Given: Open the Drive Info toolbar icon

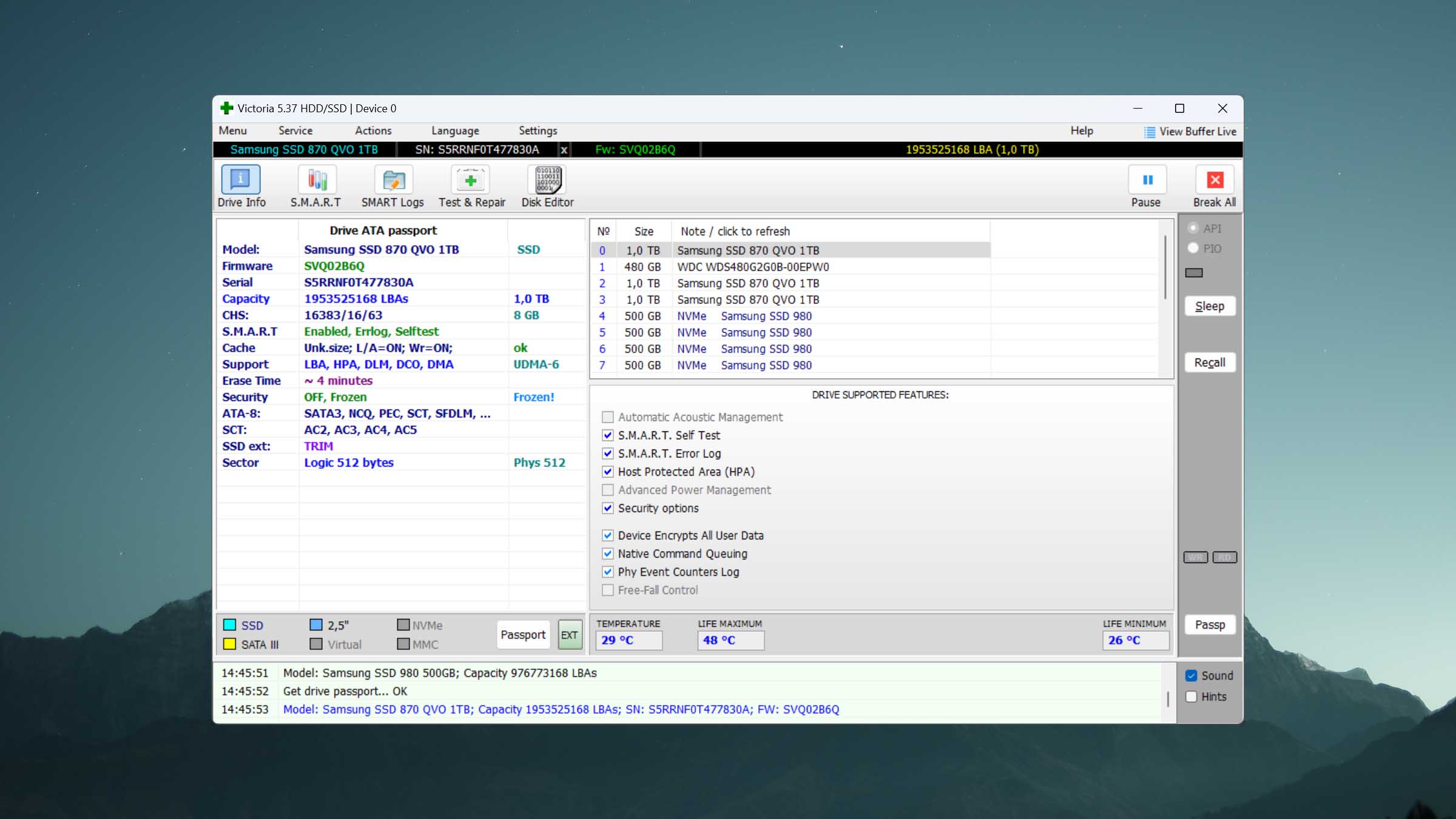Looking at the screenshot, I should [241, 180].
